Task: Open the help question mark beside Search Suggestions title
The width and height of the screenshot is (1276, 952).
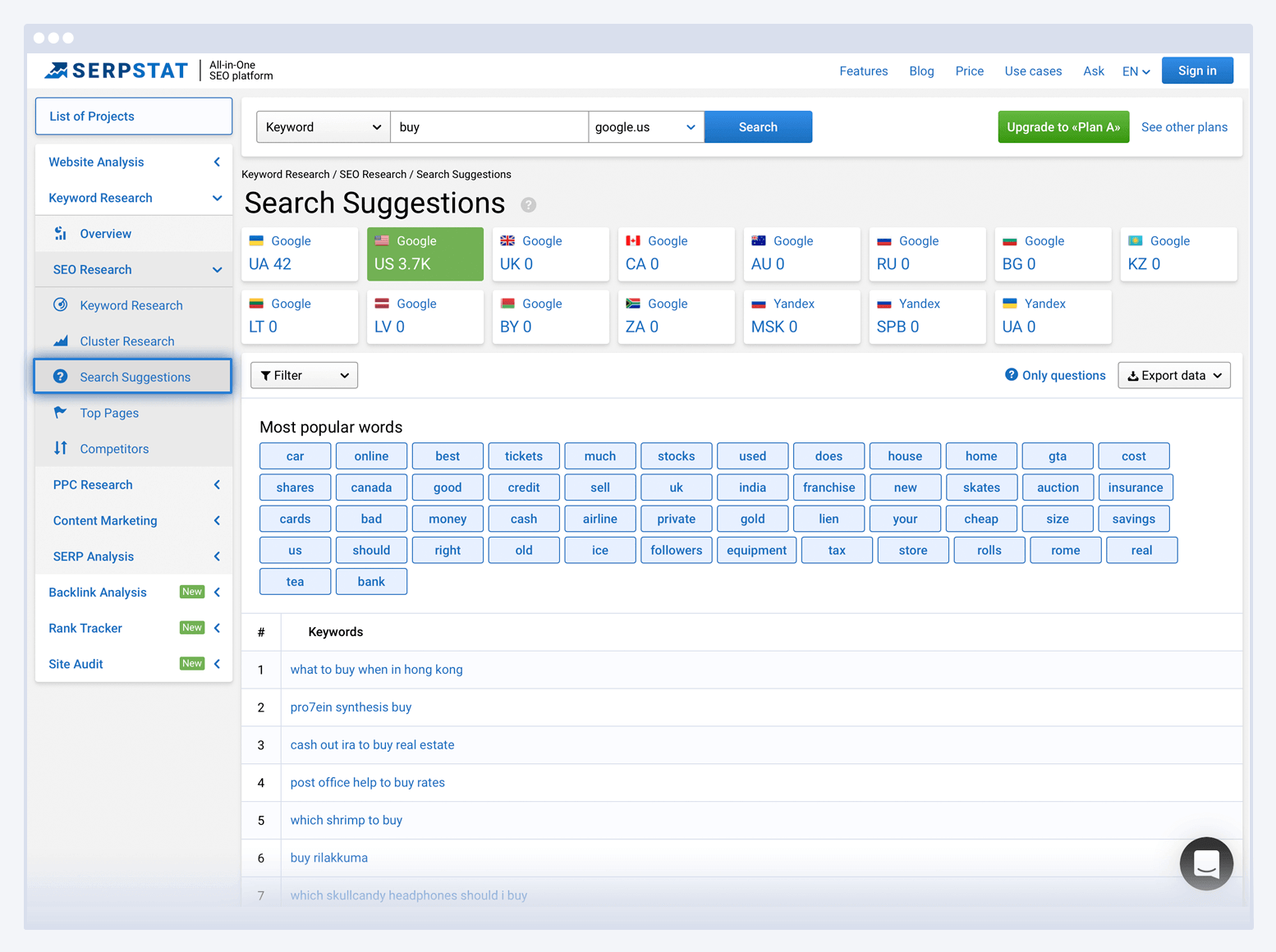Action: click(529, 204)
